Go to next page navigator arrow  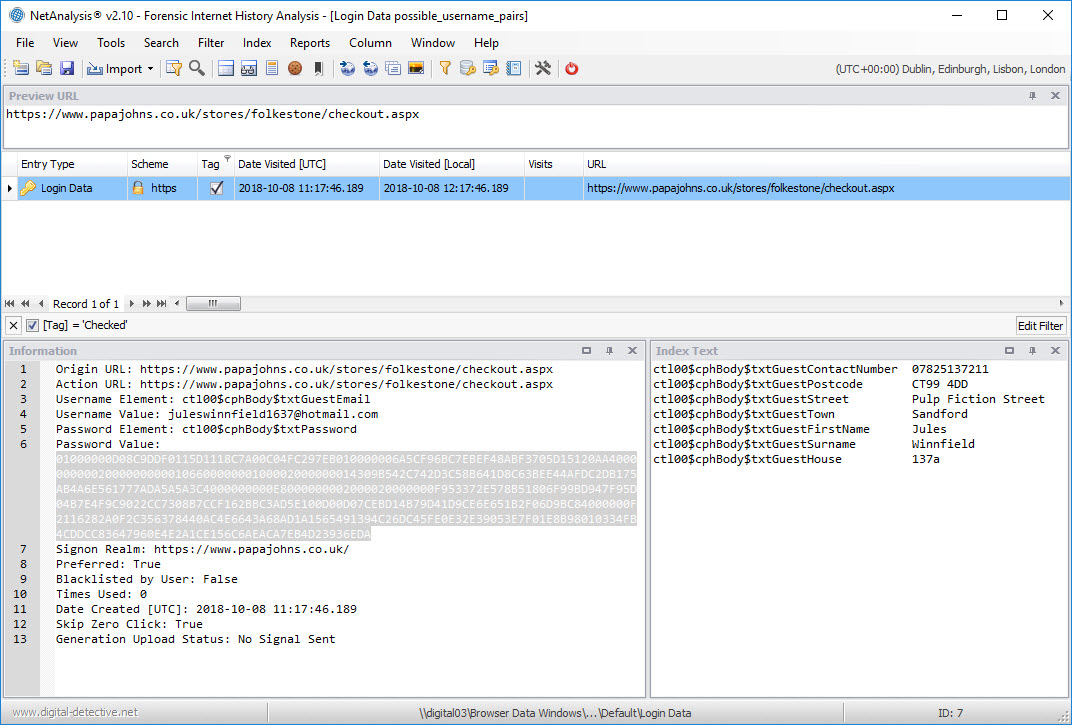(146, 304)
